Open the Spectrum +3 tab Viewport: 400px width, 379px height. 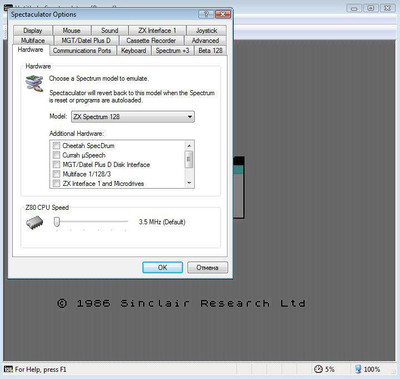[172, 51]
